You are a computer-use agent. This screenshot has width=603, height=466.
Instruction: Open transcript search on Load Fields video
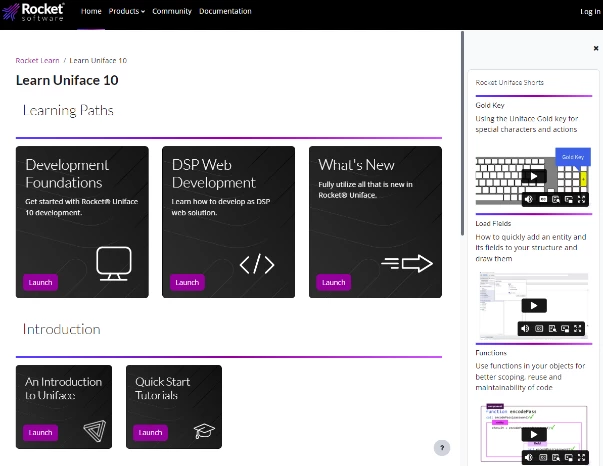(x=552, y=328)
